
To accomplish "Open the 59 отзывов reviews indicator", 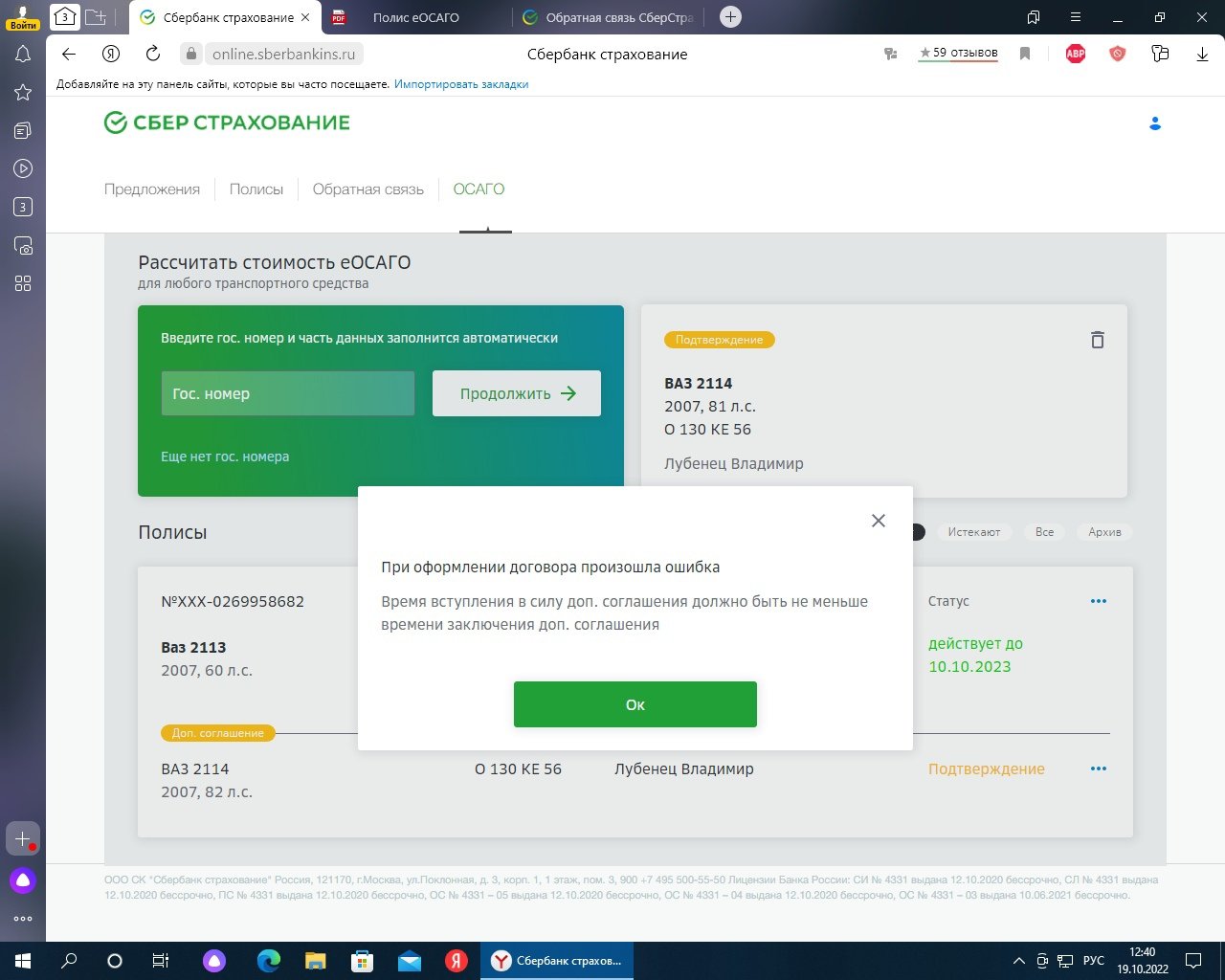I will pos(958,54).
